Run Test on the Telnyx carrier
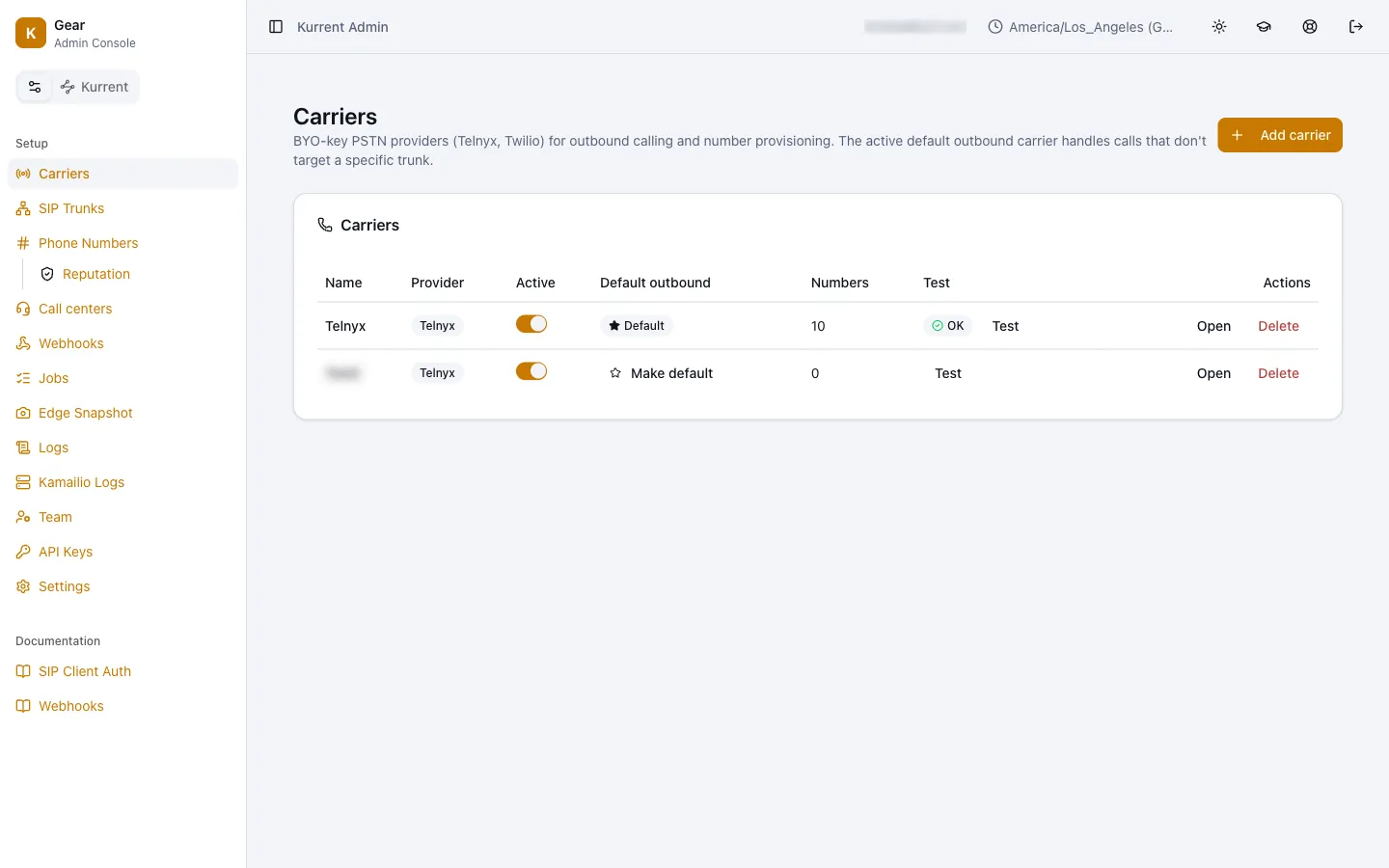 coord(1005,326)
